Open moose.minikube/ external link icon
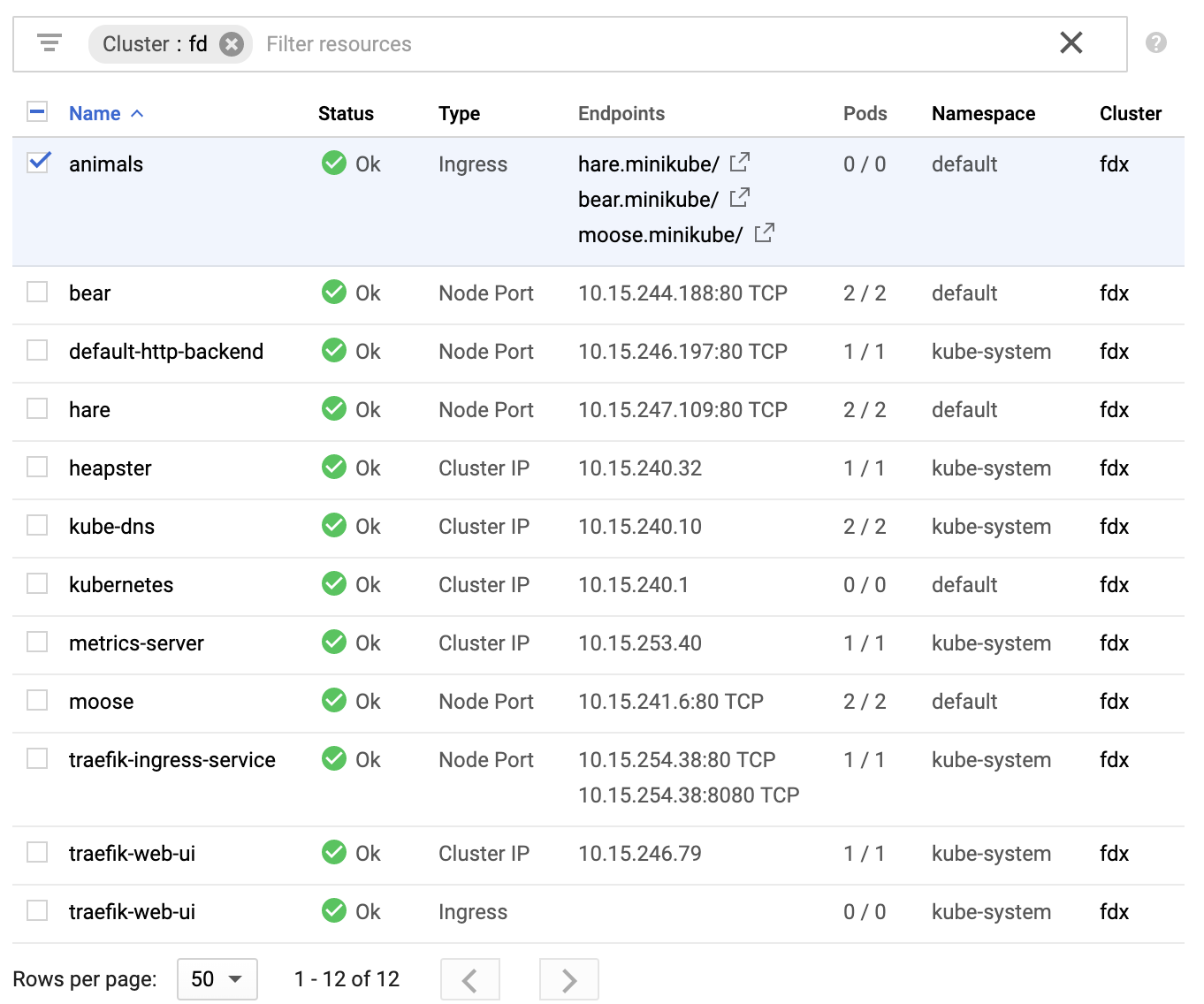This screenshot has width=1204, height=1004. [765, 233]
